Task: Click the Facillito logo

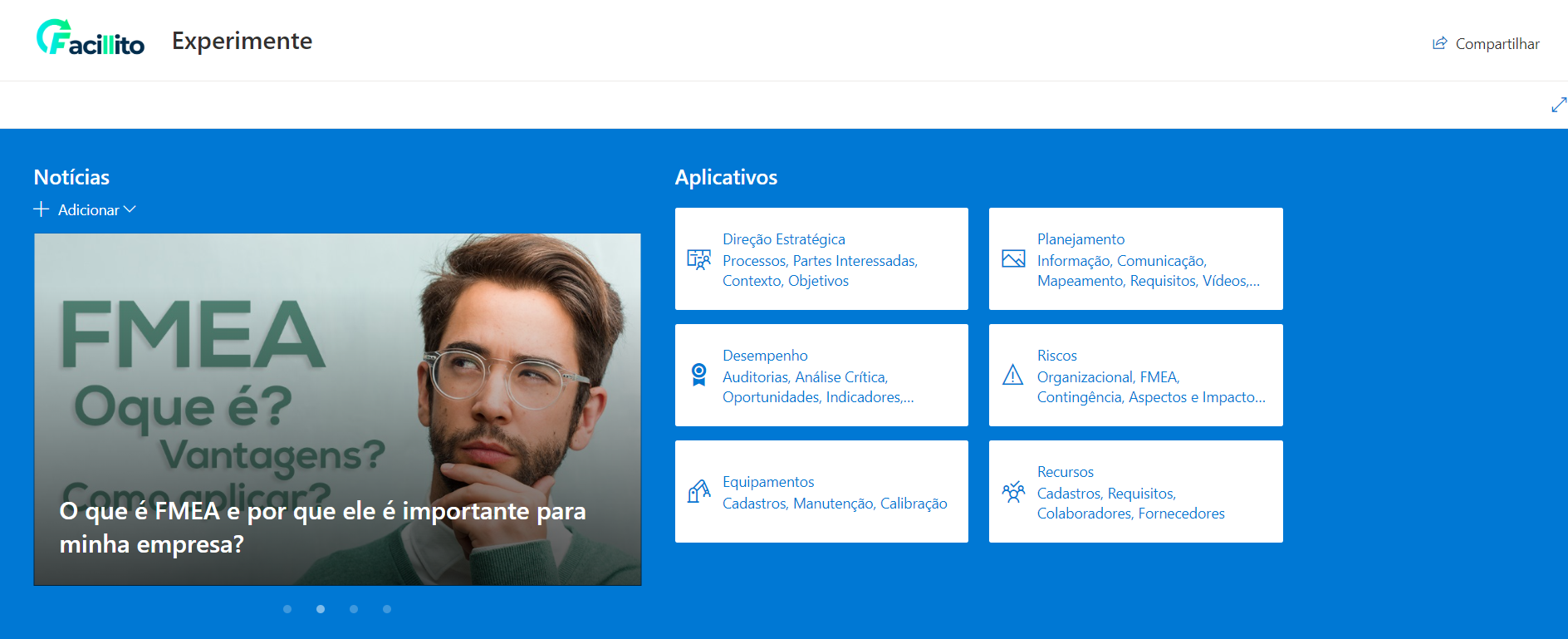Action: pos(91,38)
